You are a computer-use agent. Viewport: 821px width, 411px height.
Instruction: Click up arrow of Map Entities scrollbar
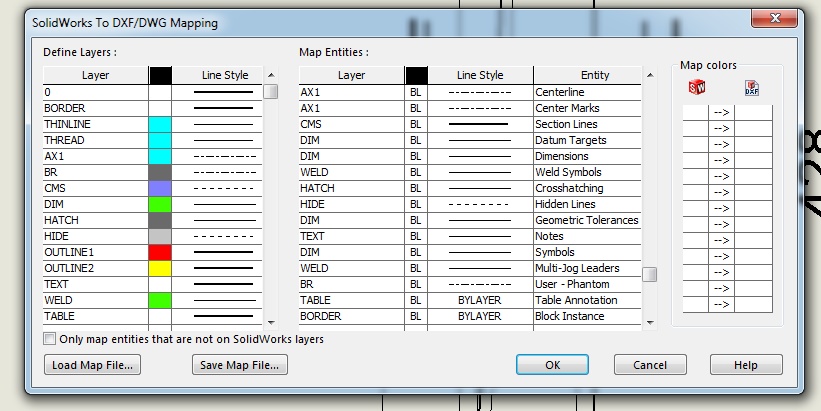pos(650,75)
